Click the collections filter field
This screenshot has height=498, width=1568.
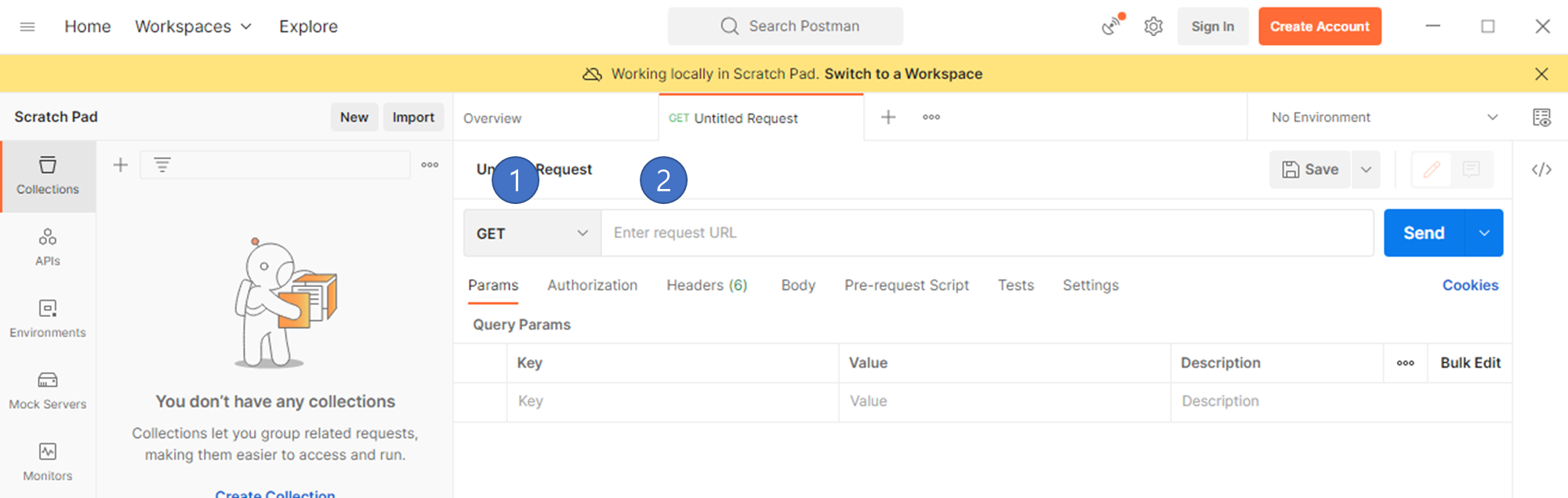[x=275, y=165]
